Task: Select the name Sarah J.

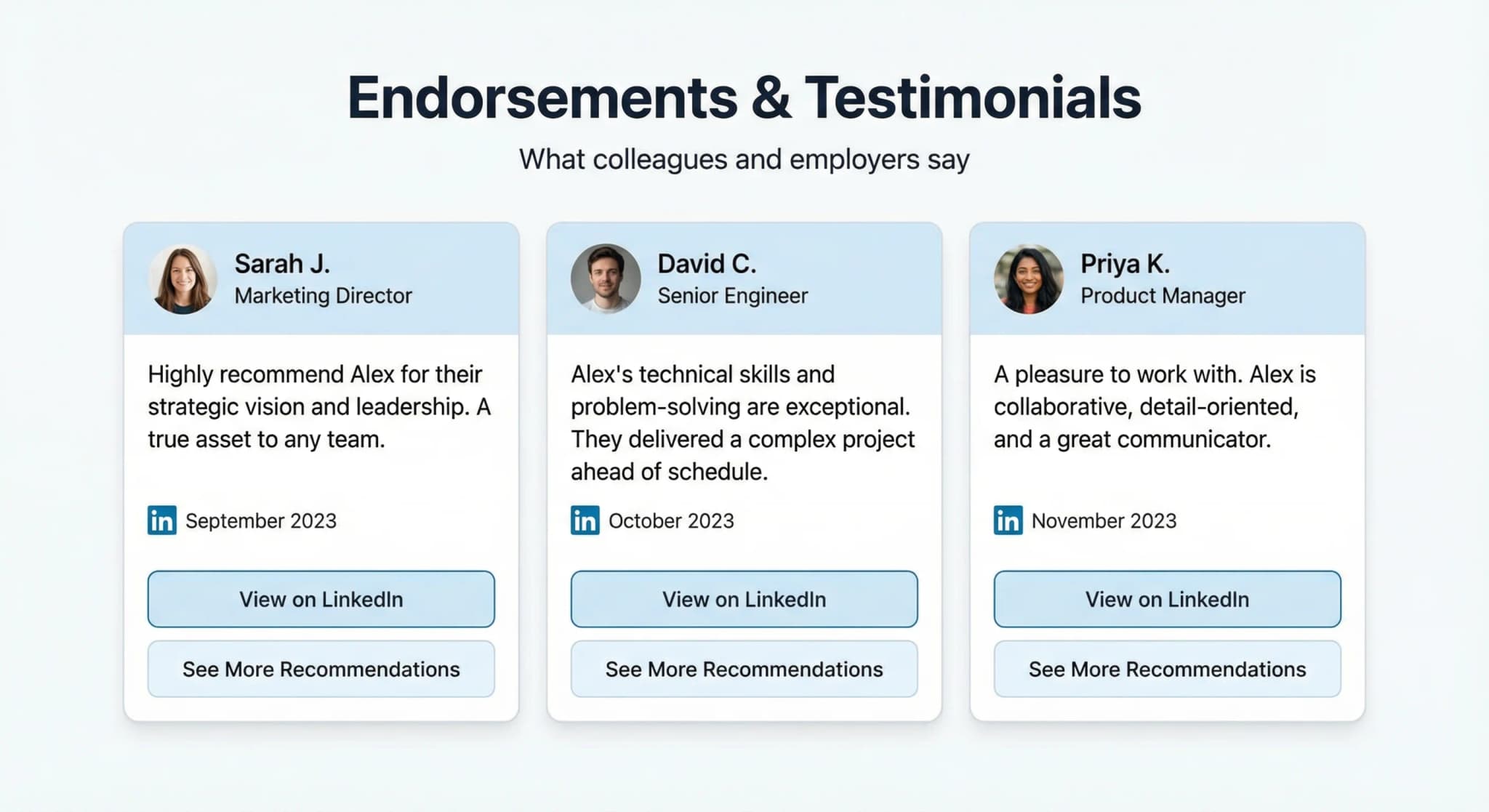Action: pyautogui.click(x=282, y=264)
